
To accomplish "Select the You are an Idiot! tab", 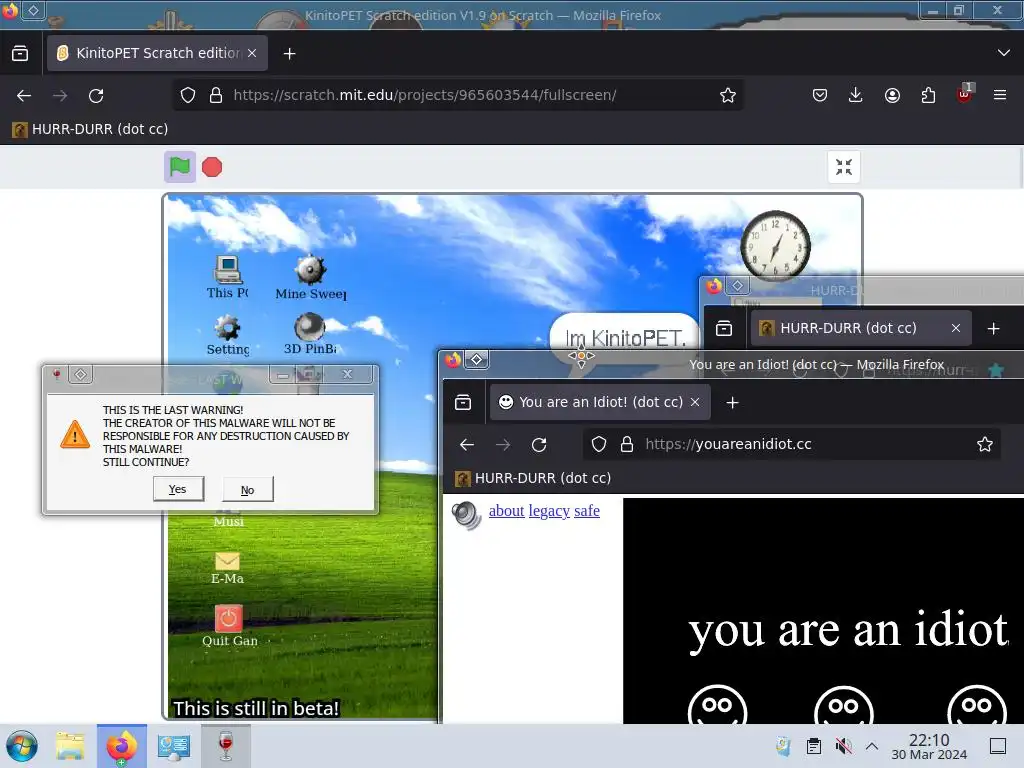I will click(600, 402).
